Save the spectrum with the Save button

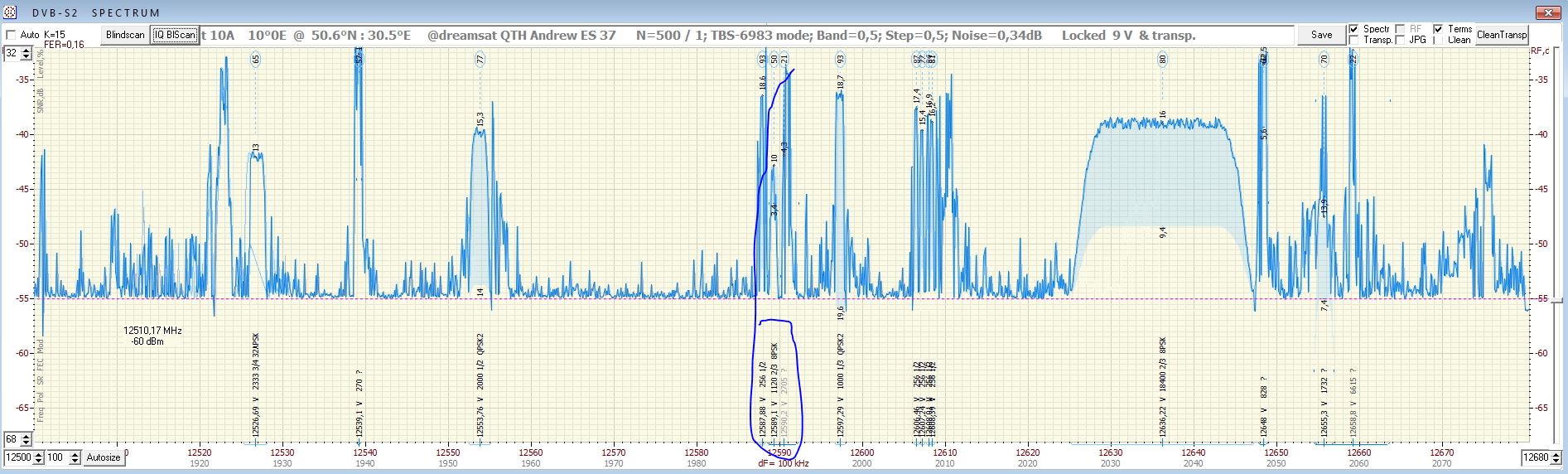click(1321, 35)
